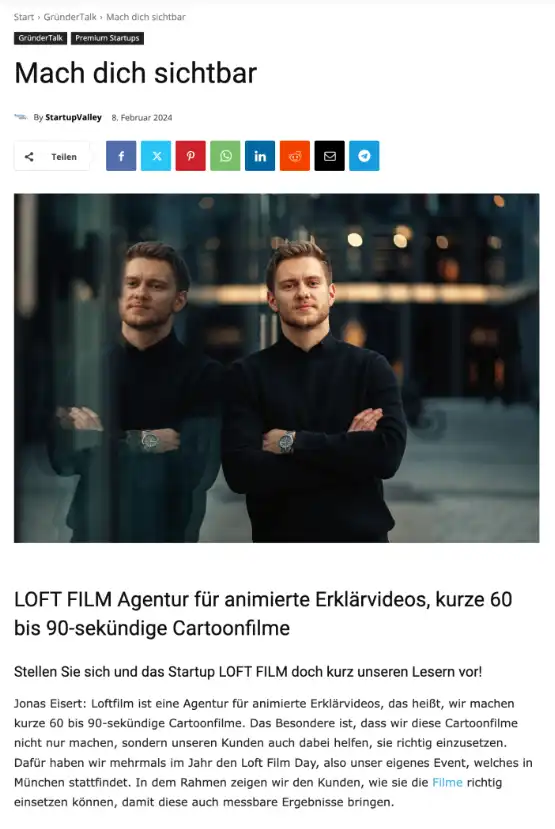The width and height of the screenshot is (555, 829).
Task: Go to Start in the breadcrumb
Action: pos(24,17)
